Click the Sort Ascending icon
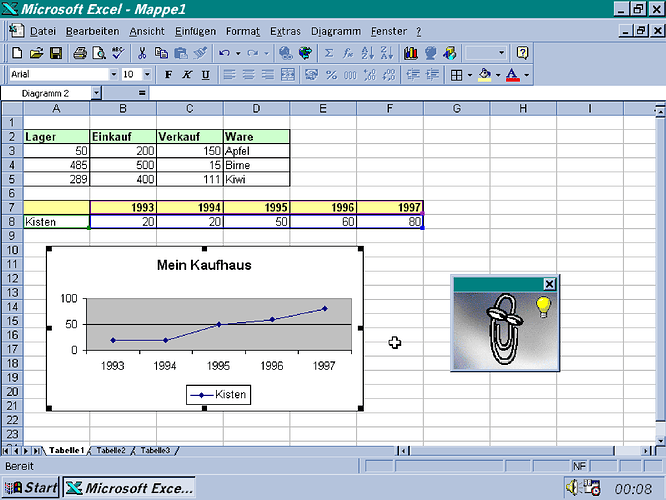 pos(367,53)
